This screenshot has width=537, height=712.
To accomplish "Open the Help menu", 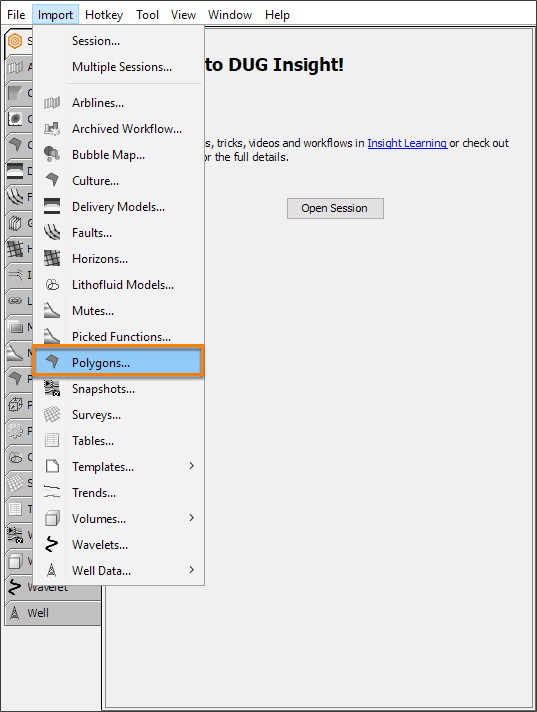I will (277, 15).
